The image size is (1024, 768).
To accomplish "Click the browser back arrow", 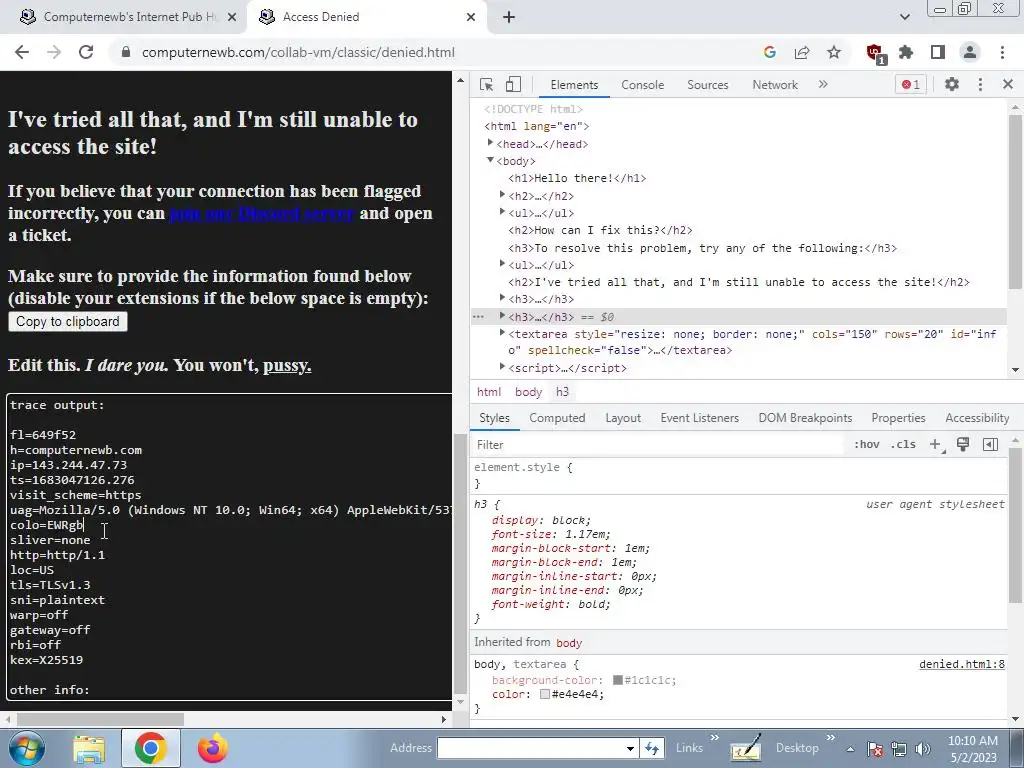I will pyautogui.click(x=22, y=52).
